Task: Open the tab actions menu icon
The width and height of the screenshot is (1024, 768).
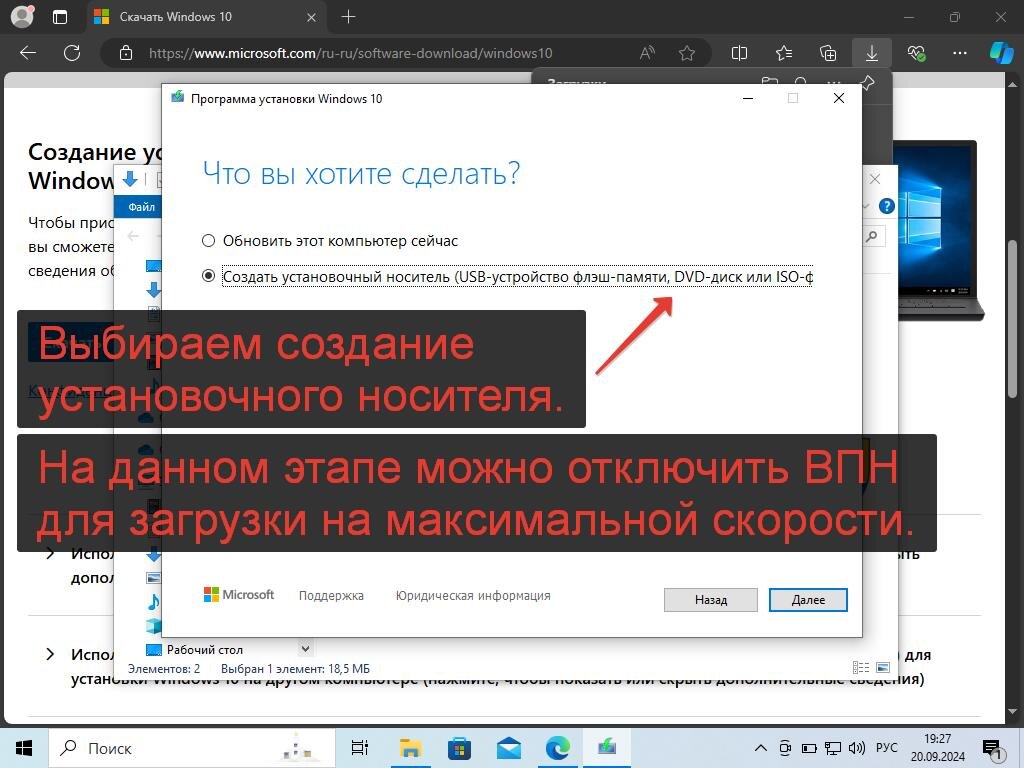Action: pyautogui.click(x=59, y=17)
